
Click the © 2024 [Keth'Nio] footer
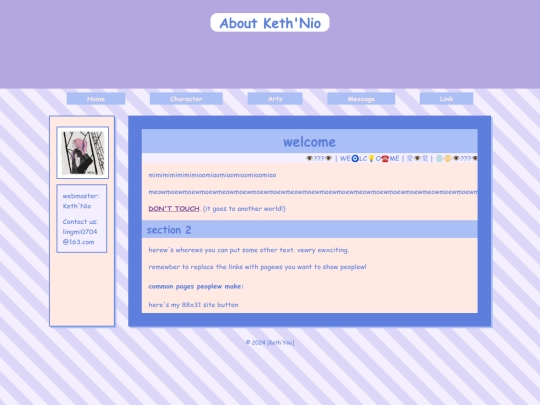[270, 342]
